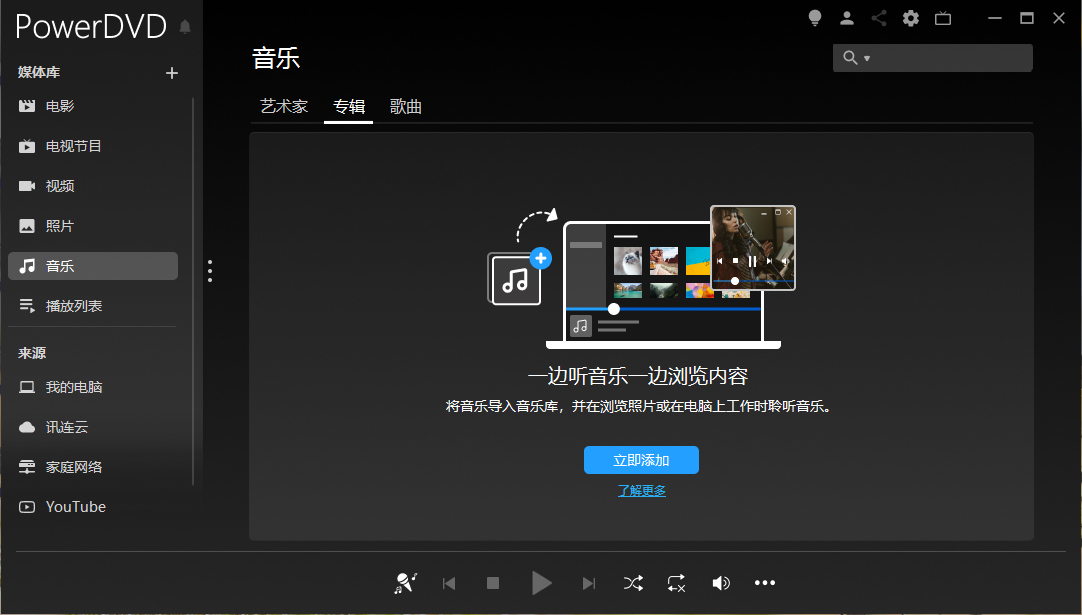Open the 讯连云 cloud source
Screen dimensions: 1082x615
(x=67, y=426)
